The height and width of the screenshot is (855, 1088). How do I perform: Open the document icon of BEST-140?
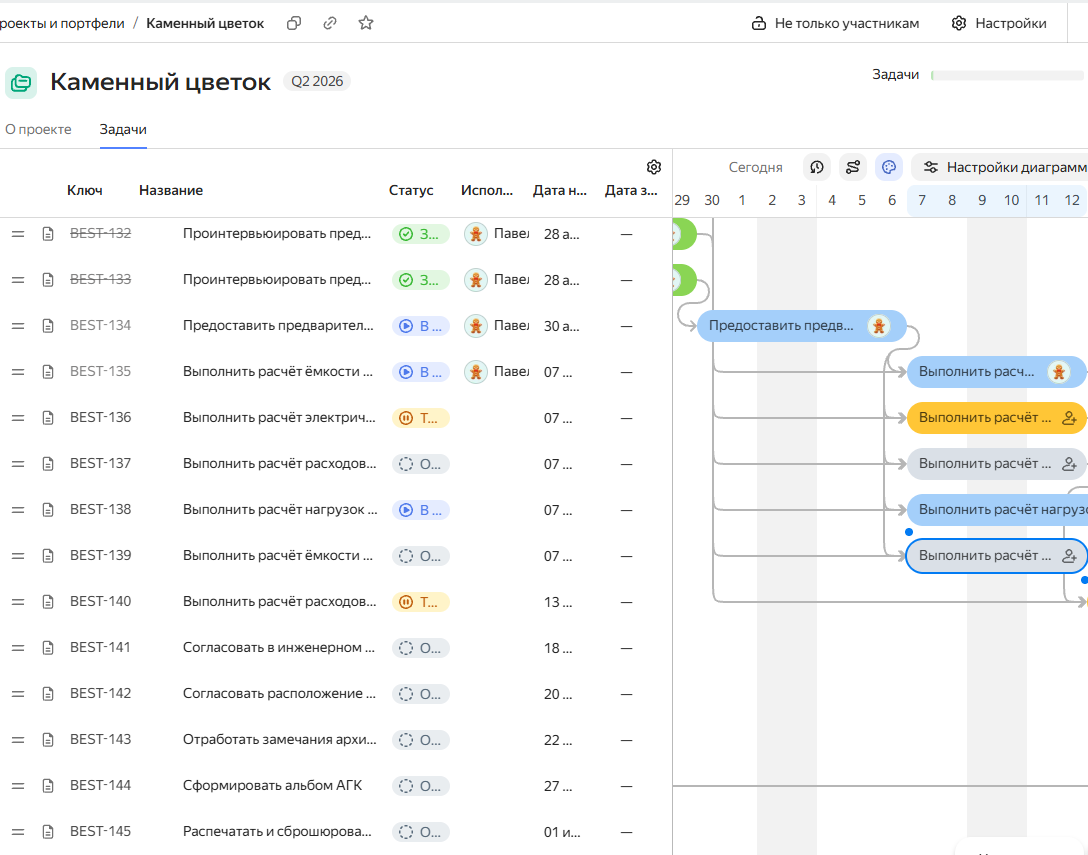tap(48, 602)
